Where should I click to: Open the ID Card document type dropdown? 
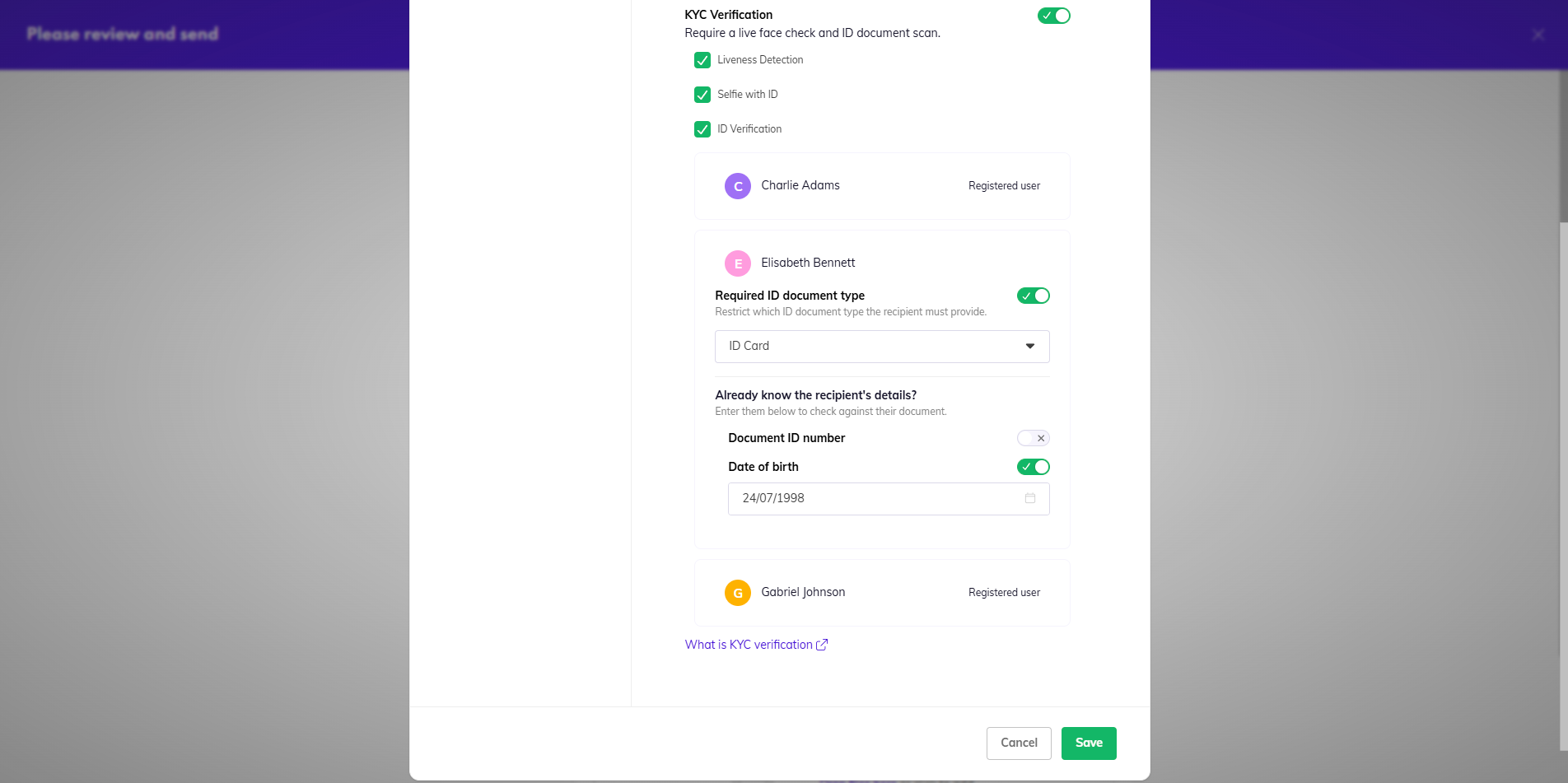click(882, 347)
